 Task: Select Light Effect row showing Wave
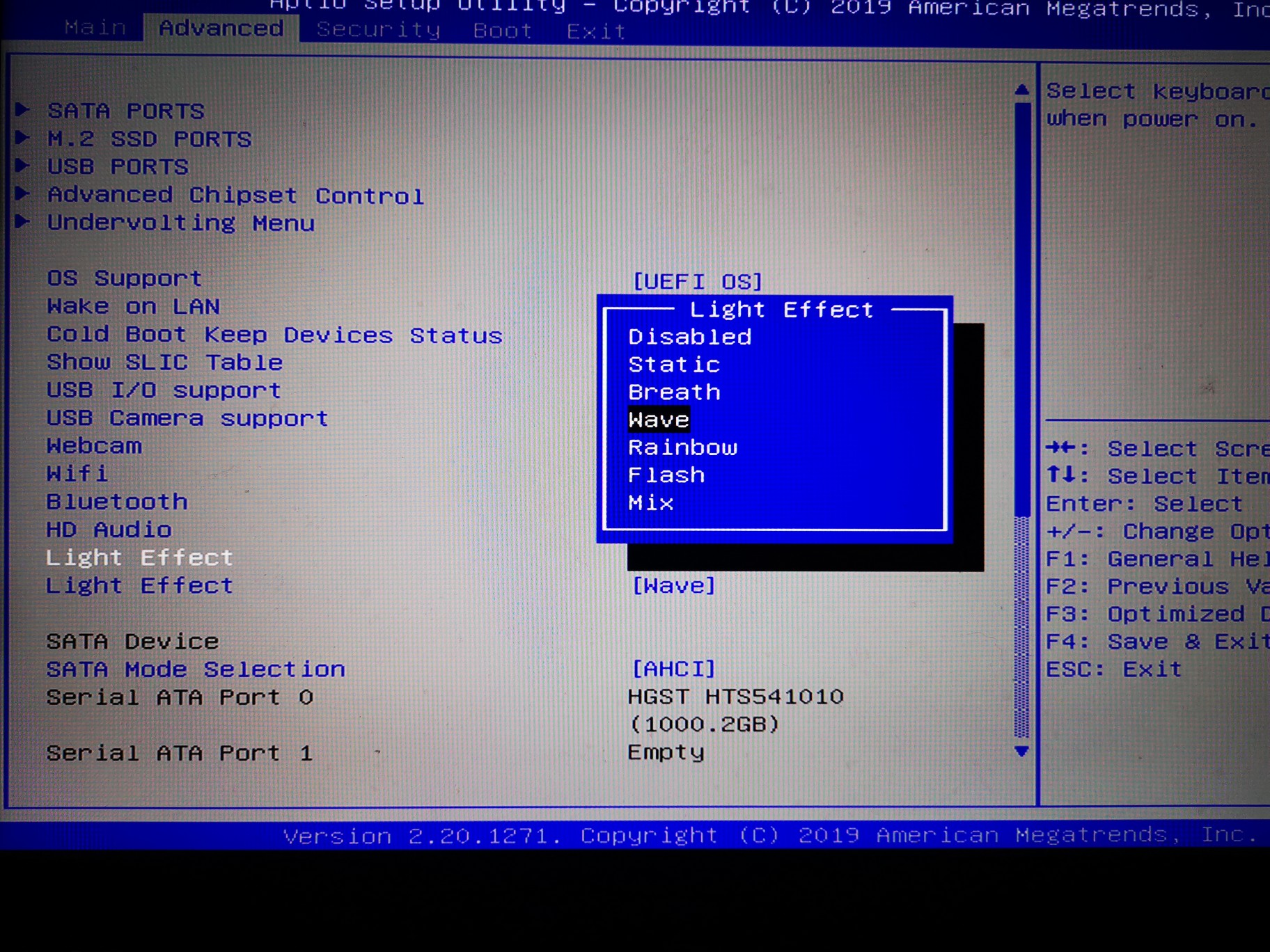(x=139, y=585)
